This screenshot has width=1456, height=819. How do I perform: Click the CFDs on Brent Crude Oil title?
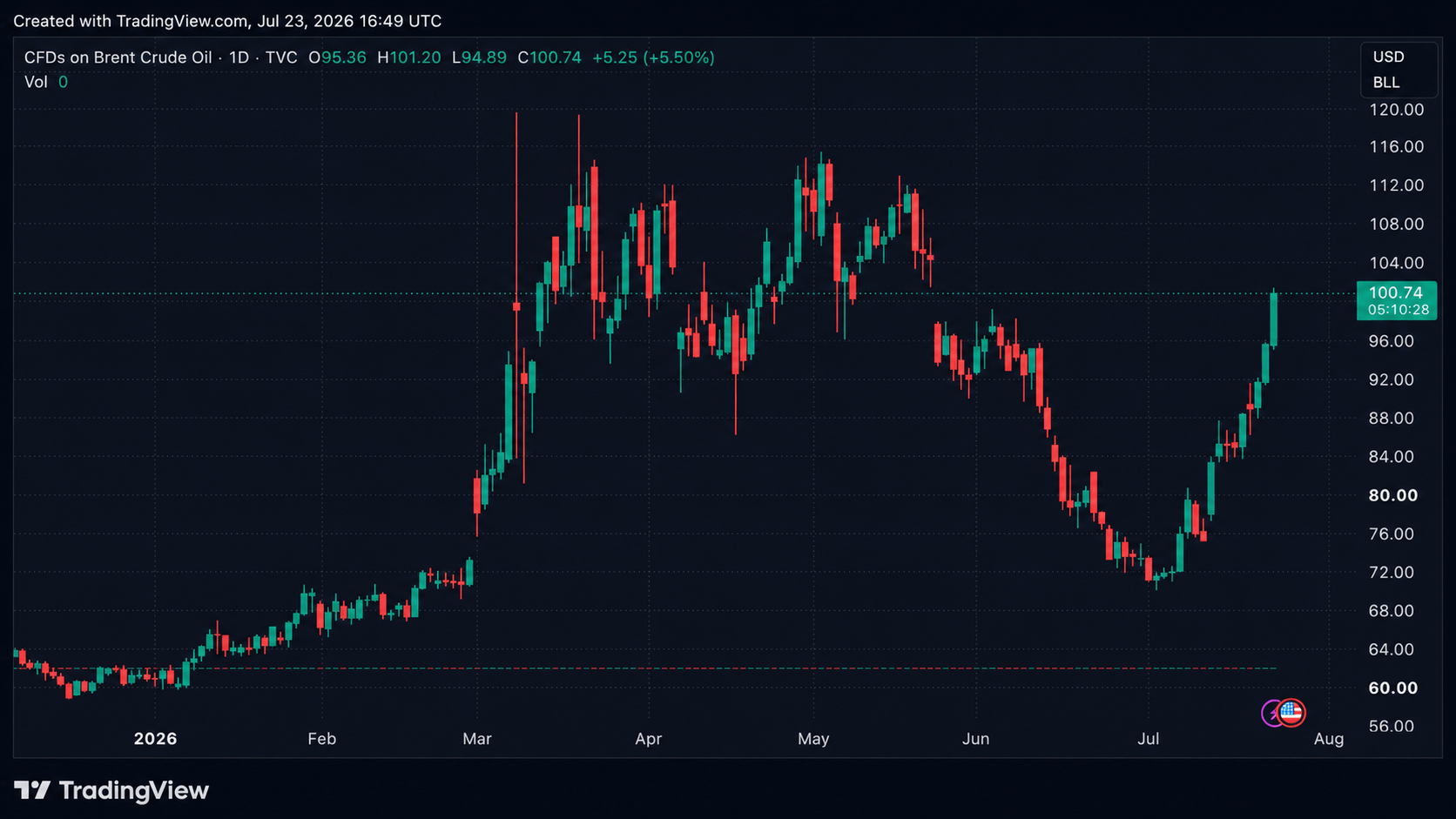[x=118, y=57]
